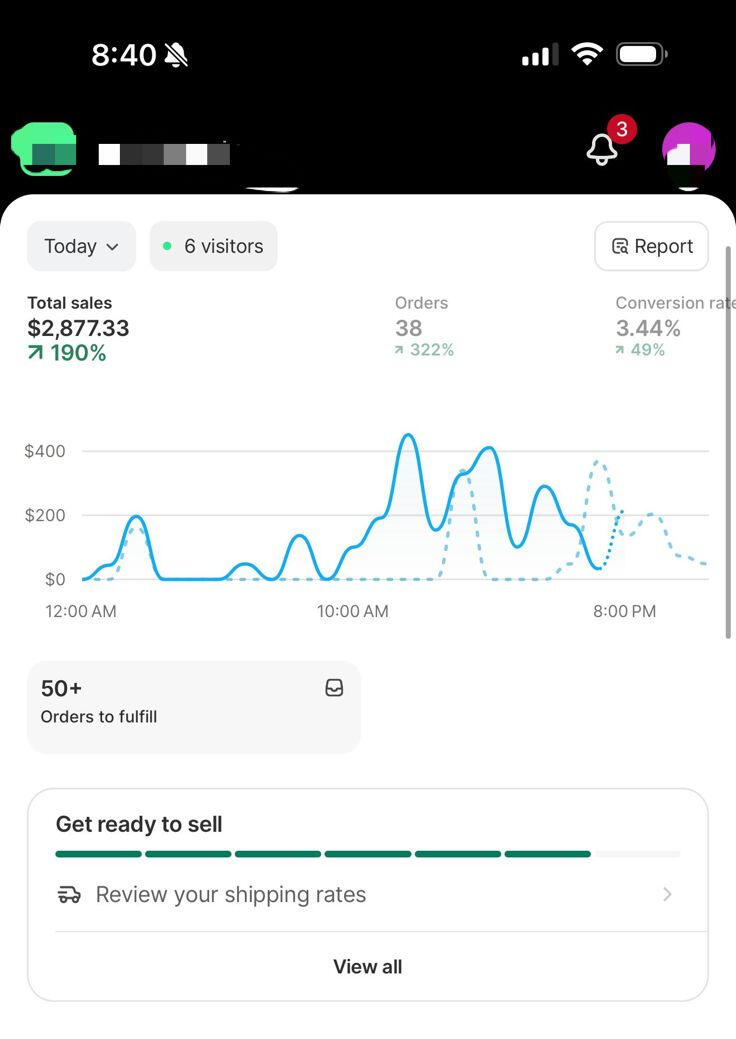This screenshot has width=736, height=1039.
Task: Select the Total sales metric
Action: click(78, 327)
